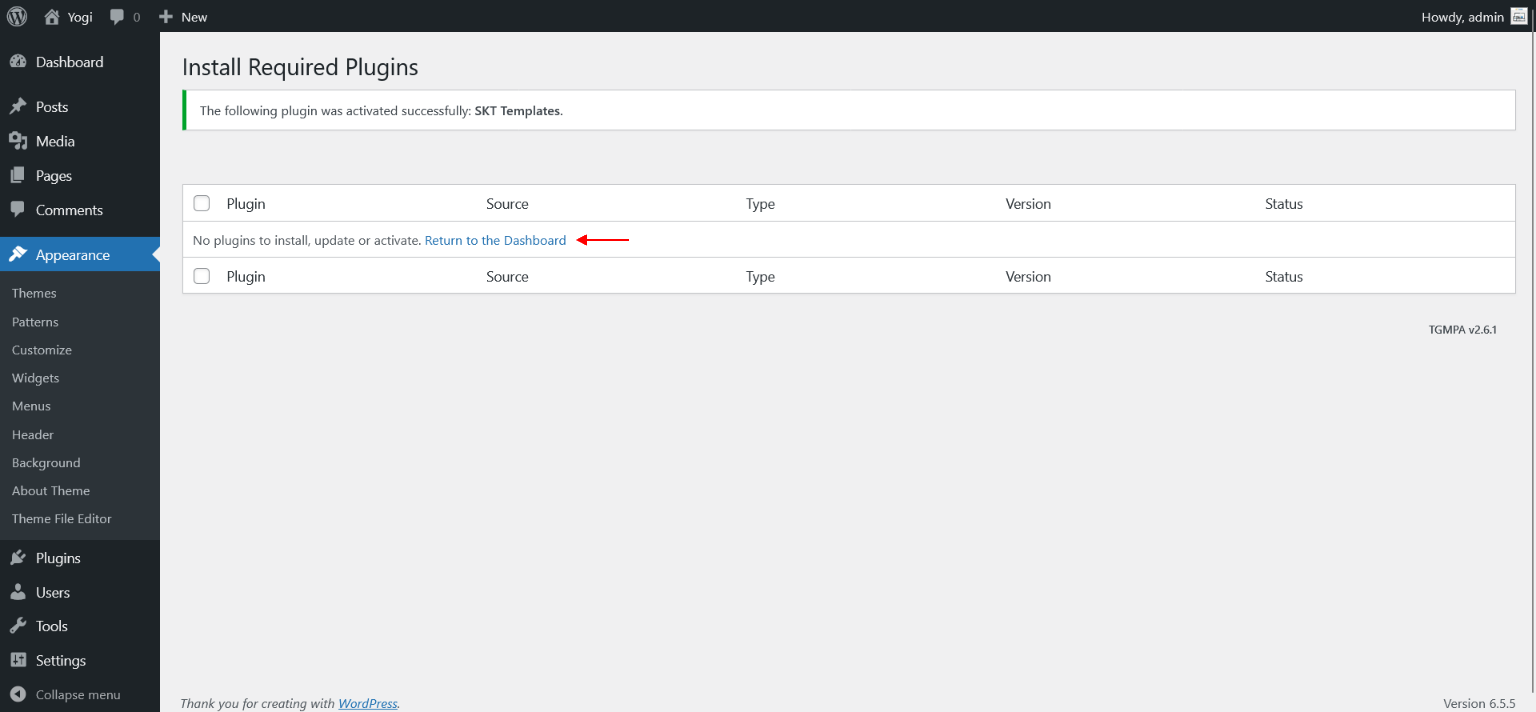This screenshot has width=1536, height=712.
Task: Click the bottom Status column label
Action: pyautogui.click(x=1284, y=276)
